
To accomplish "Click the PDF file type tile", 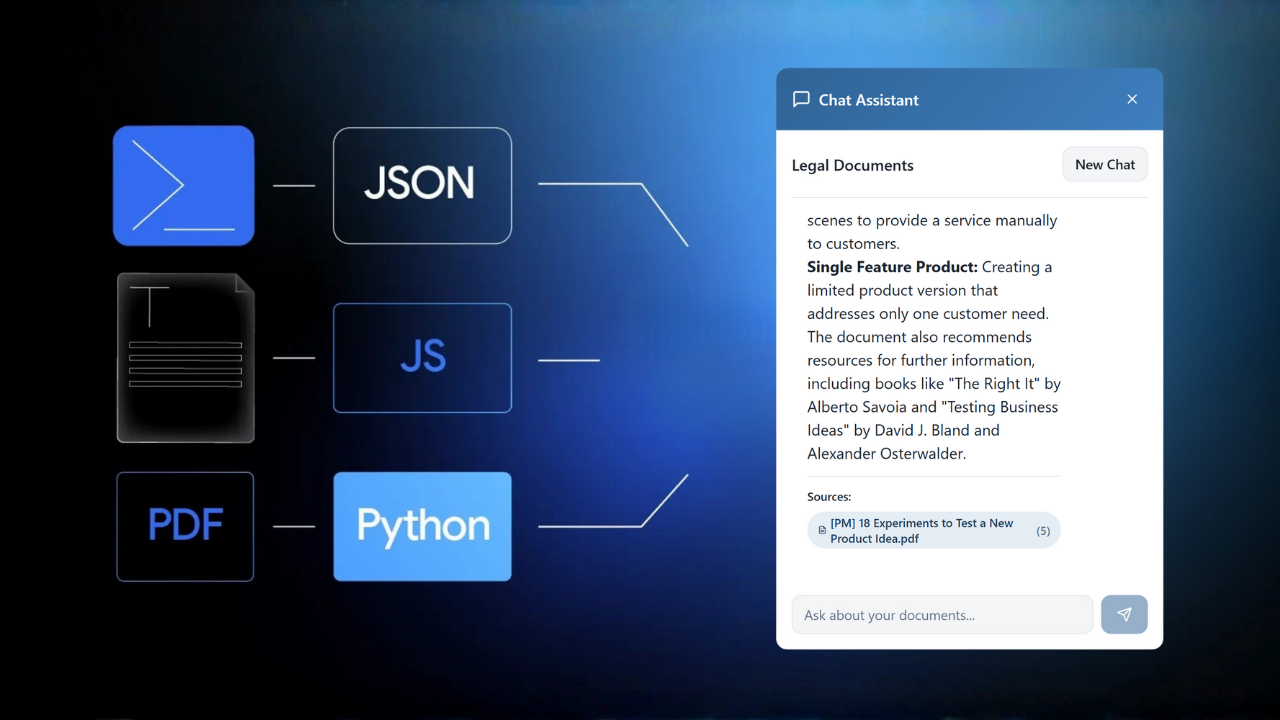I will click(x=185, y=526).
